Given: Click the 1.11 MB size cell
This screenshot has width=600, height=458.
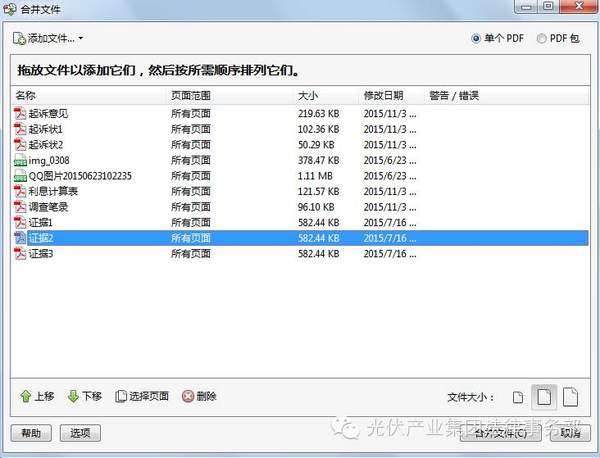Looking at the screenshot, I should coord(315,176).
